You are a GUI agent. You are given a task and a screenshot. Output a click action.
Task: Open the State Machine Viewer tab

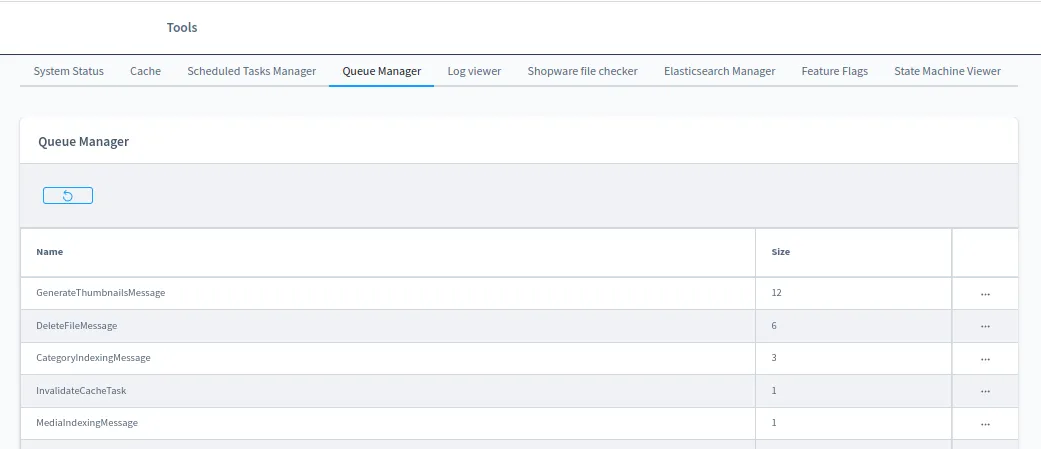pos(947,71)
